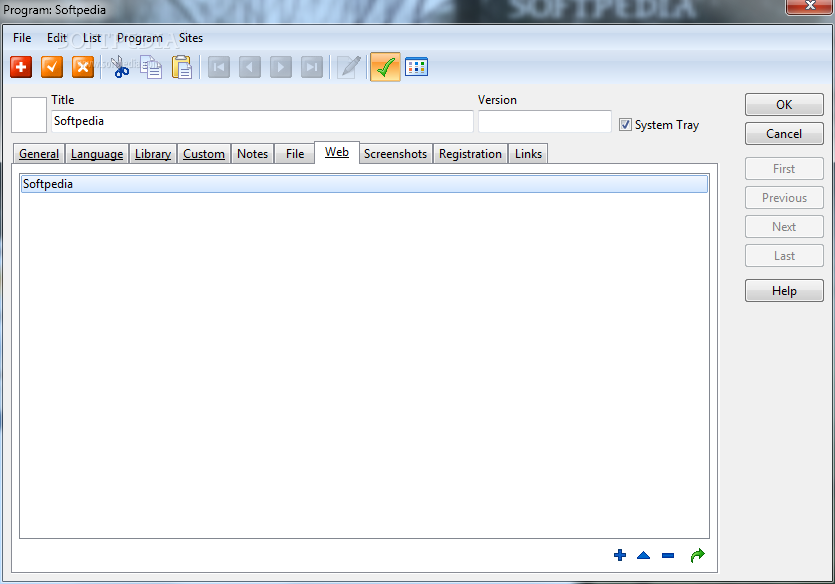The width and height of the screenshot is (835, 584).
Task: Go to previous record toolbar arrow
Action: (250, 67)
